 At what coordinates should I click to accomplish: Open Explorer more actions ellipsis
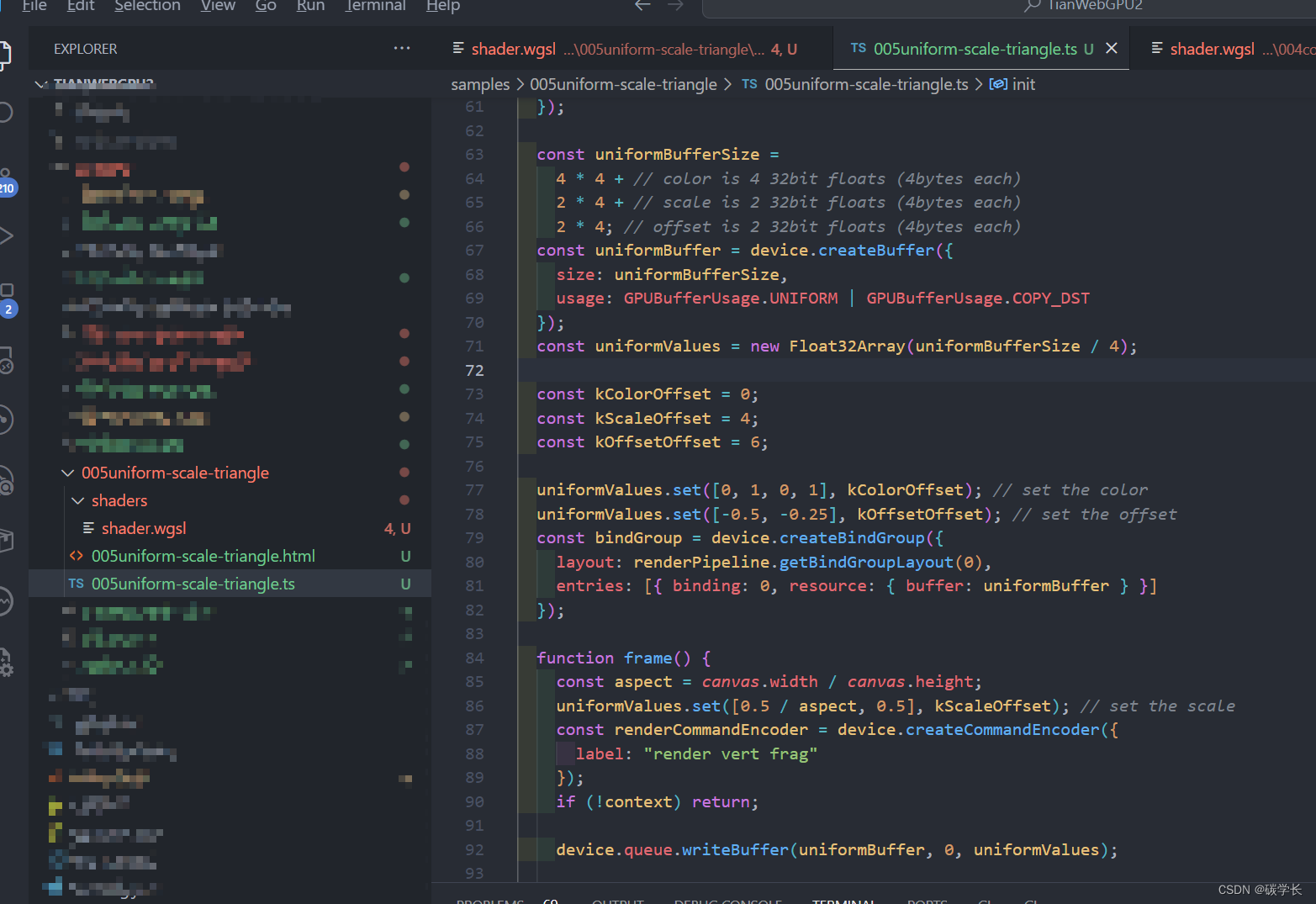[x=402, y=48]
